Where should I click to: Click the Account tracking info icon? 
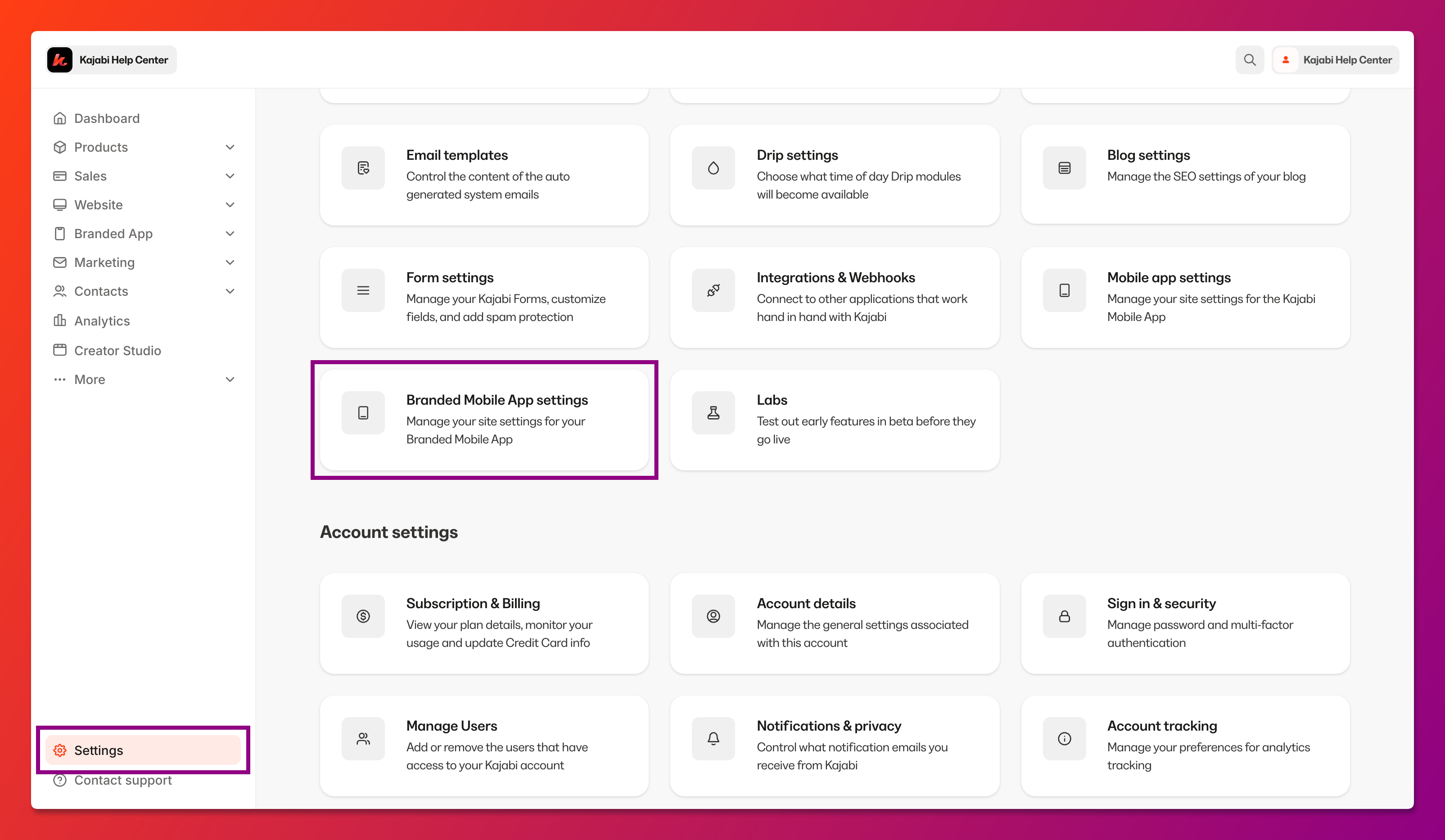[1064, 739]
